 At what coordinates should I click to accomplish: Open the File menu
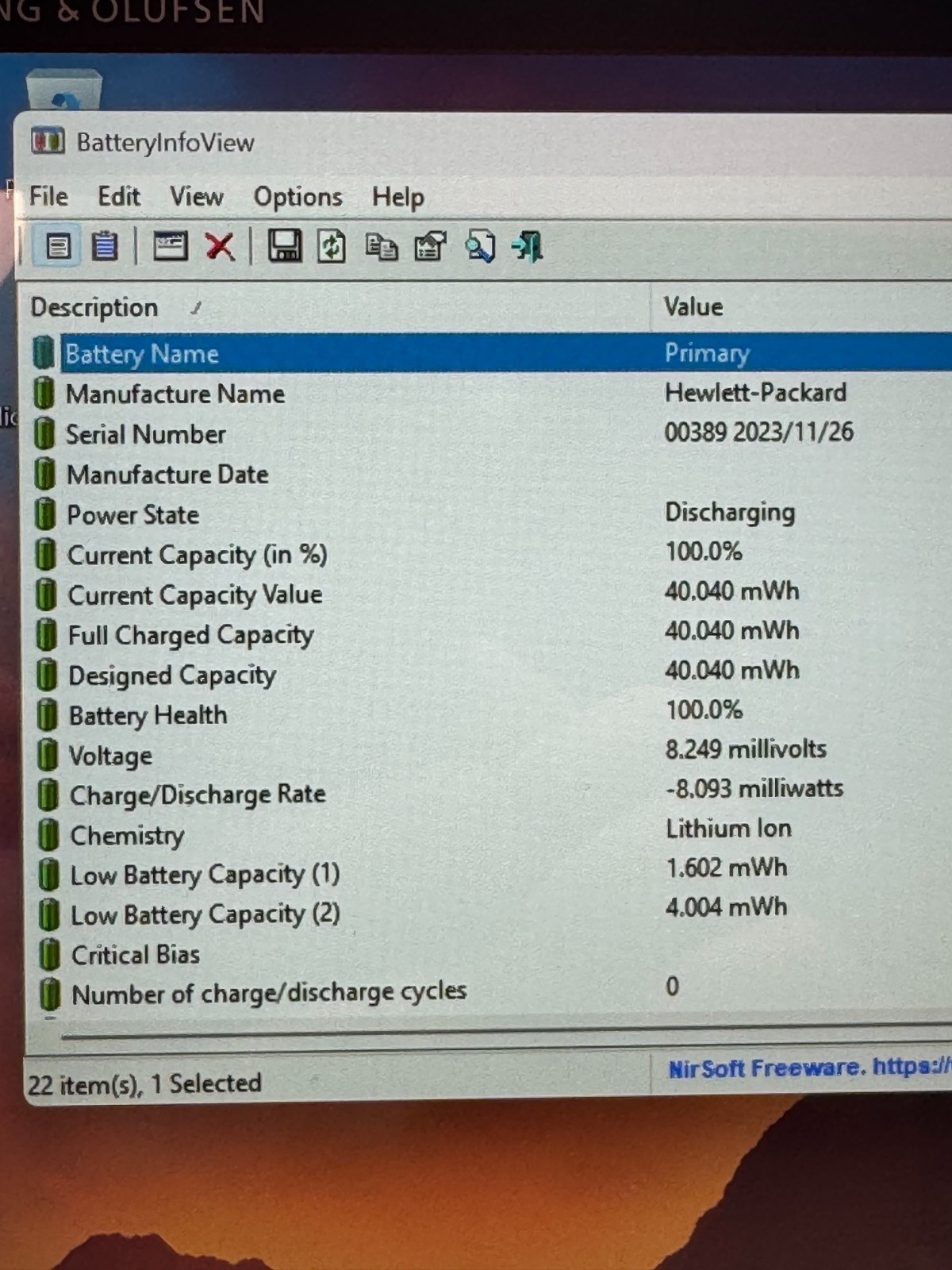pos(48,196)
